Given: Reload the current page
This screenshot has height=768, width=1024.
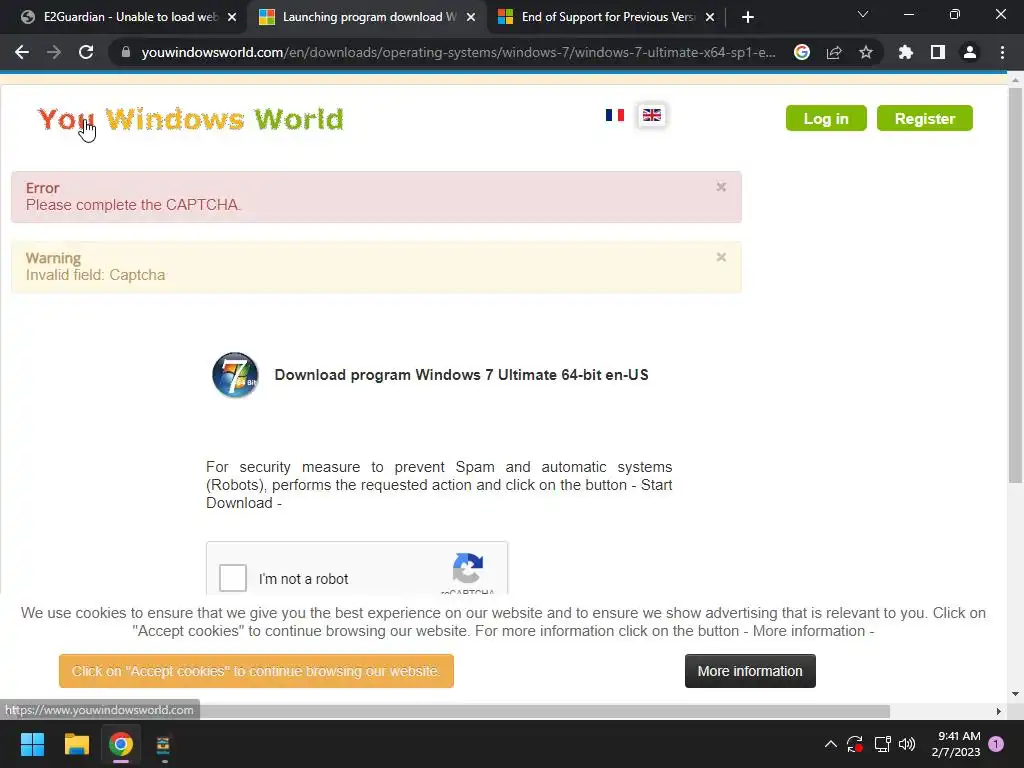Looking at the screenshot, I should [x=86, y=52].
